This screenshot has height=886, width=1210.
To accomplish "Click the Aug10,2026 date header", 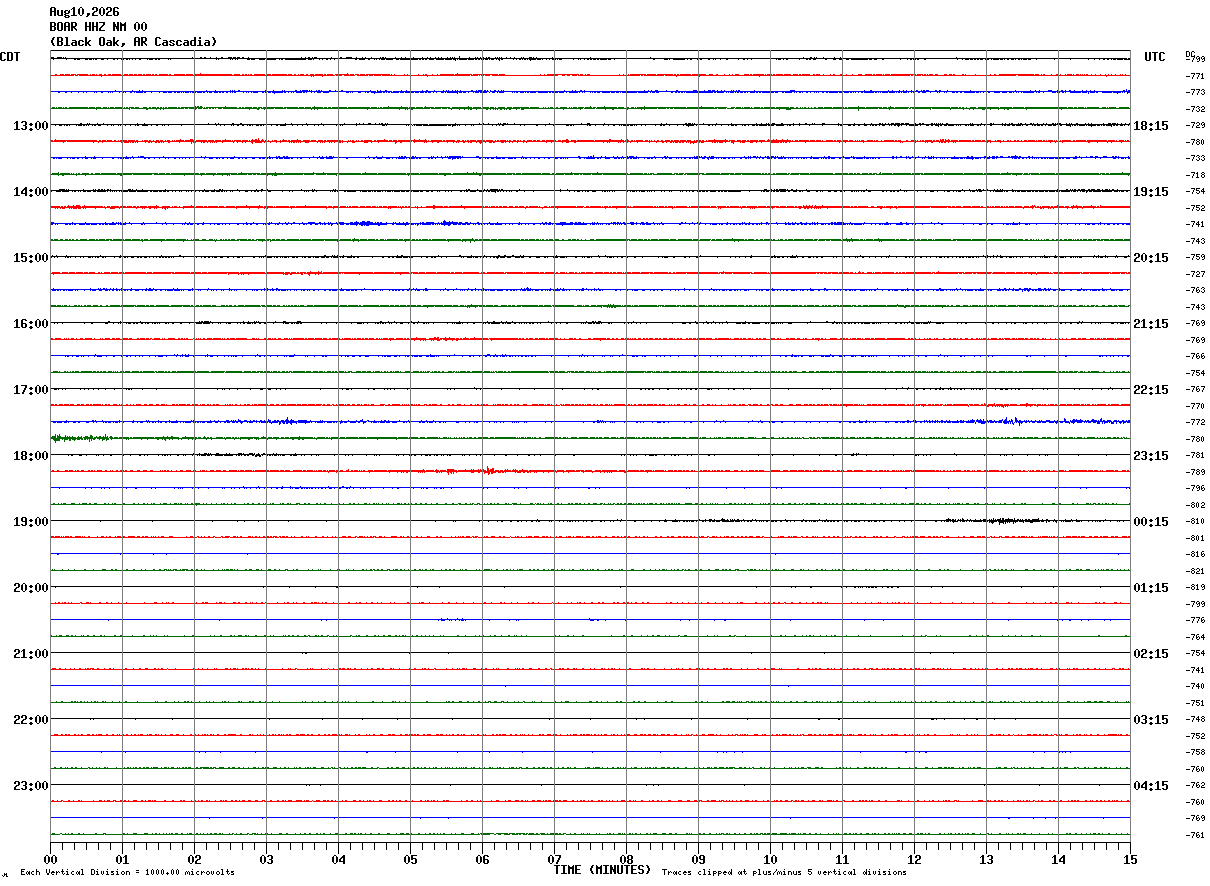I will [84, 12].
